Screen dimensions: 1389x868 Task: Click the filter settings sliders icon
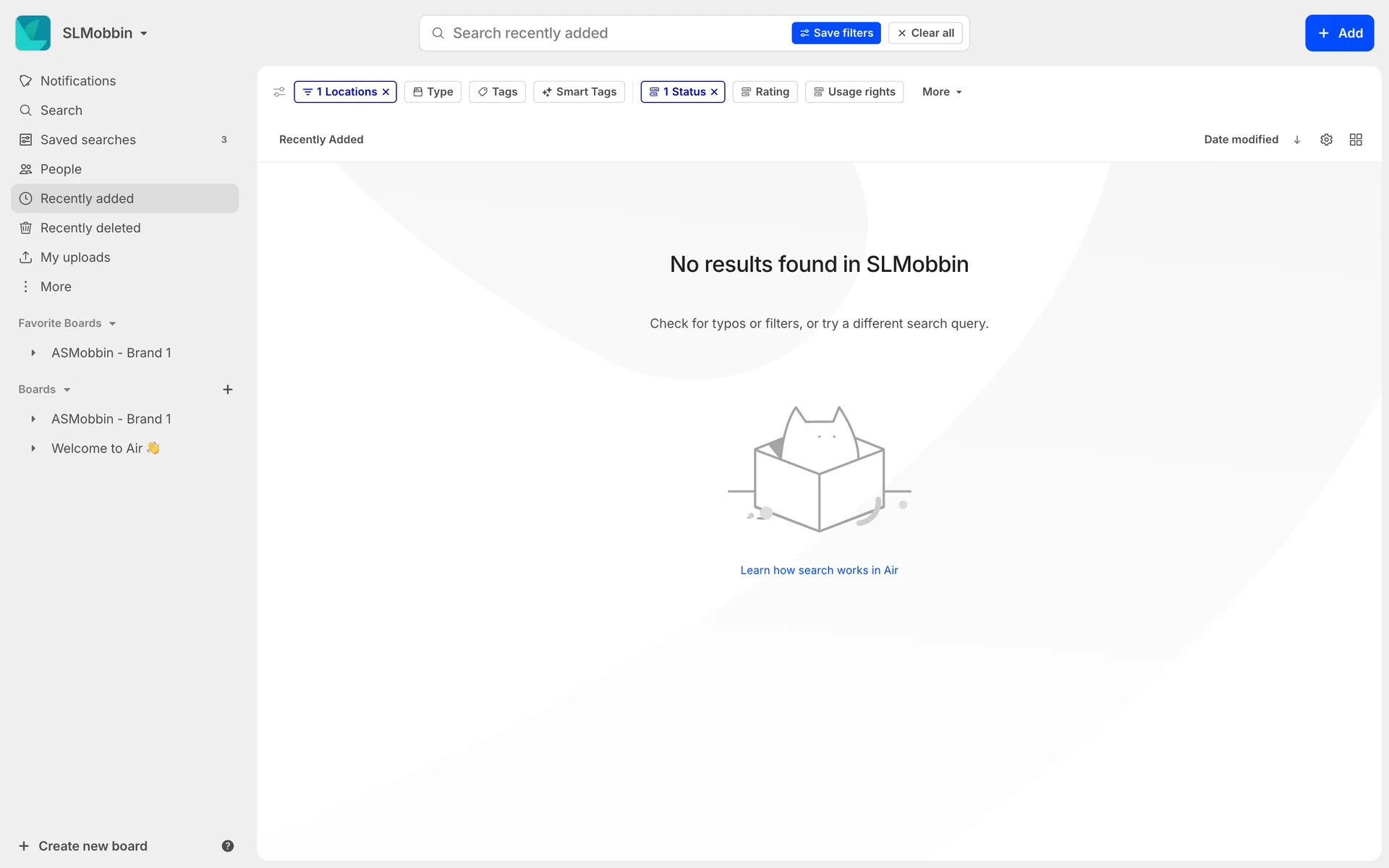point(279,92)
